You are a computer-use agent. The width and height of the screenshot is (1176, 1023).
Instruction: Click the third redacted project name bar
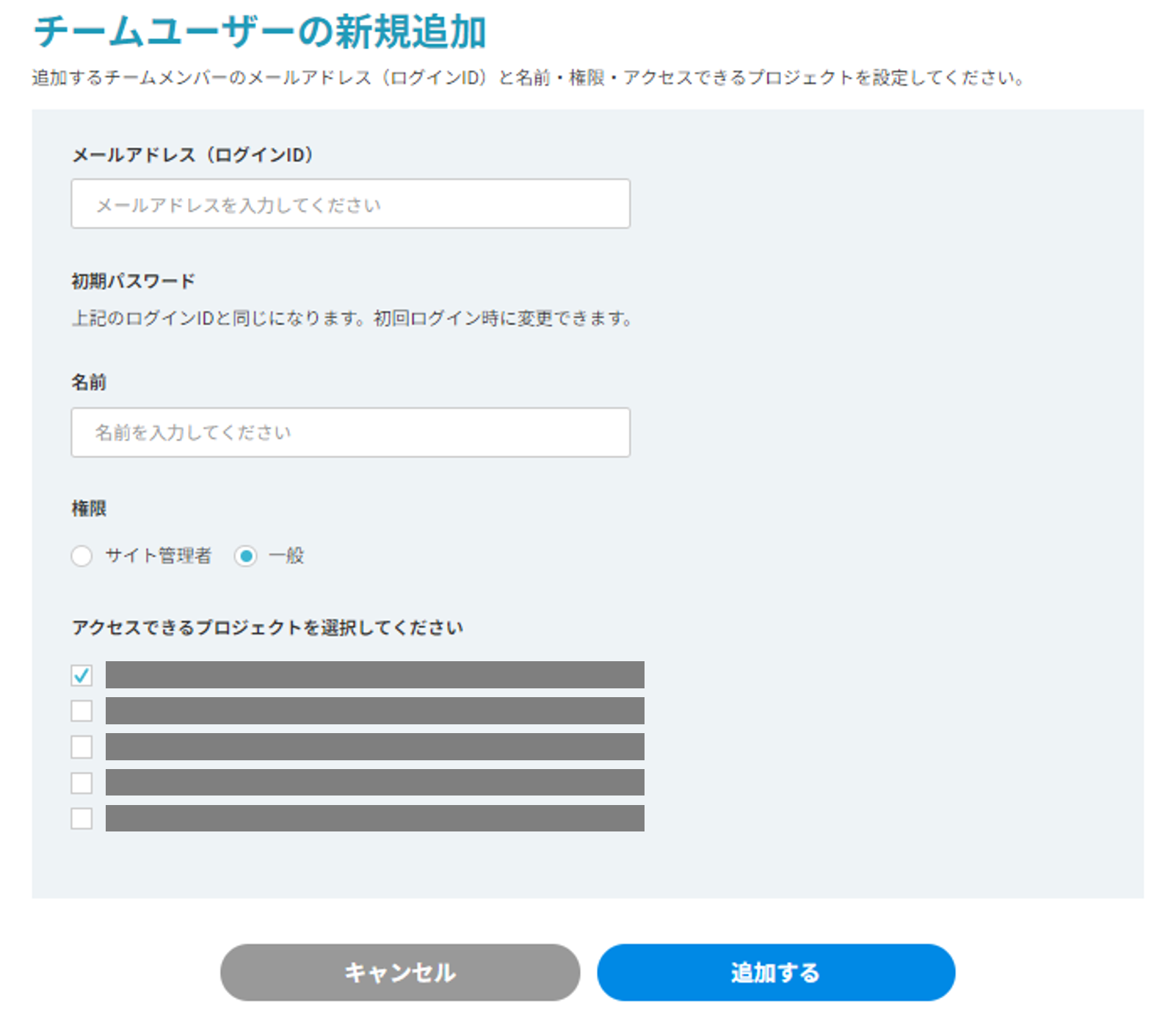tap(374, 747)
